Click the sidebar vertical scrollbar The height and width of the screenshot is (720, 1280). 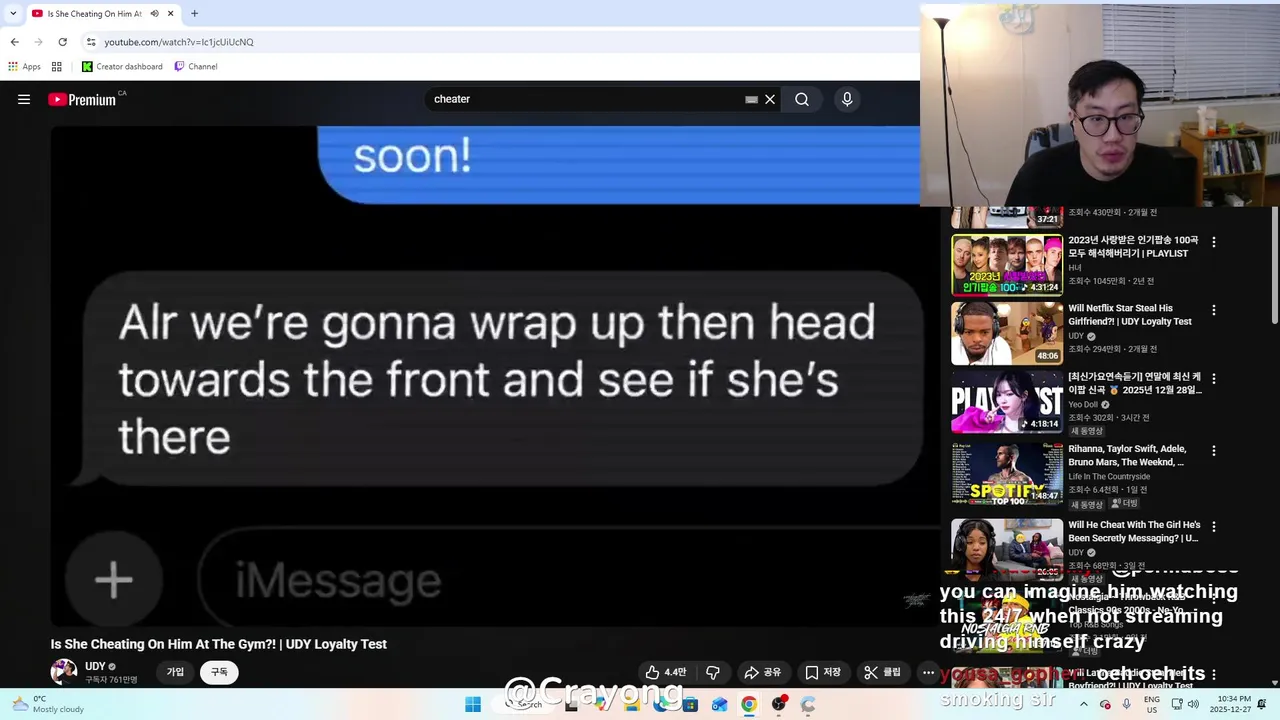point(1274,265)
